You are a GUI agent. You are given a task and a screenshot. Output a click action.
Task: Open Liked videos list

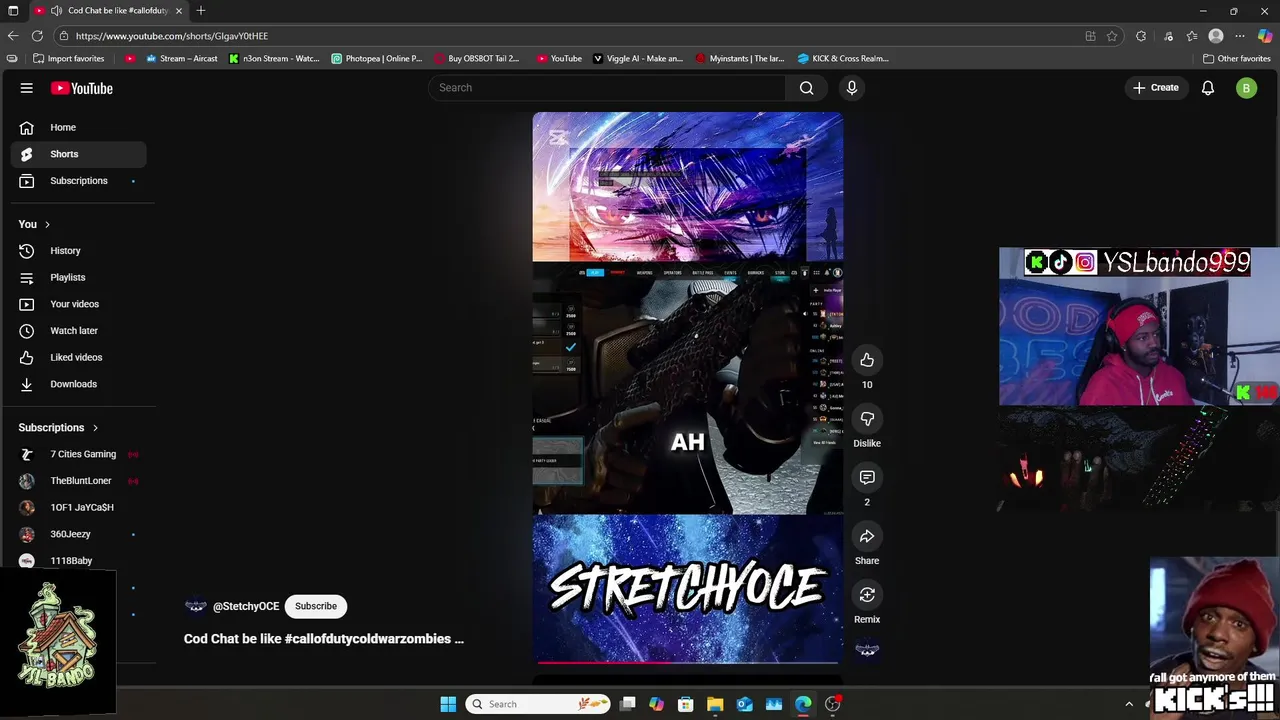[78, 357]
